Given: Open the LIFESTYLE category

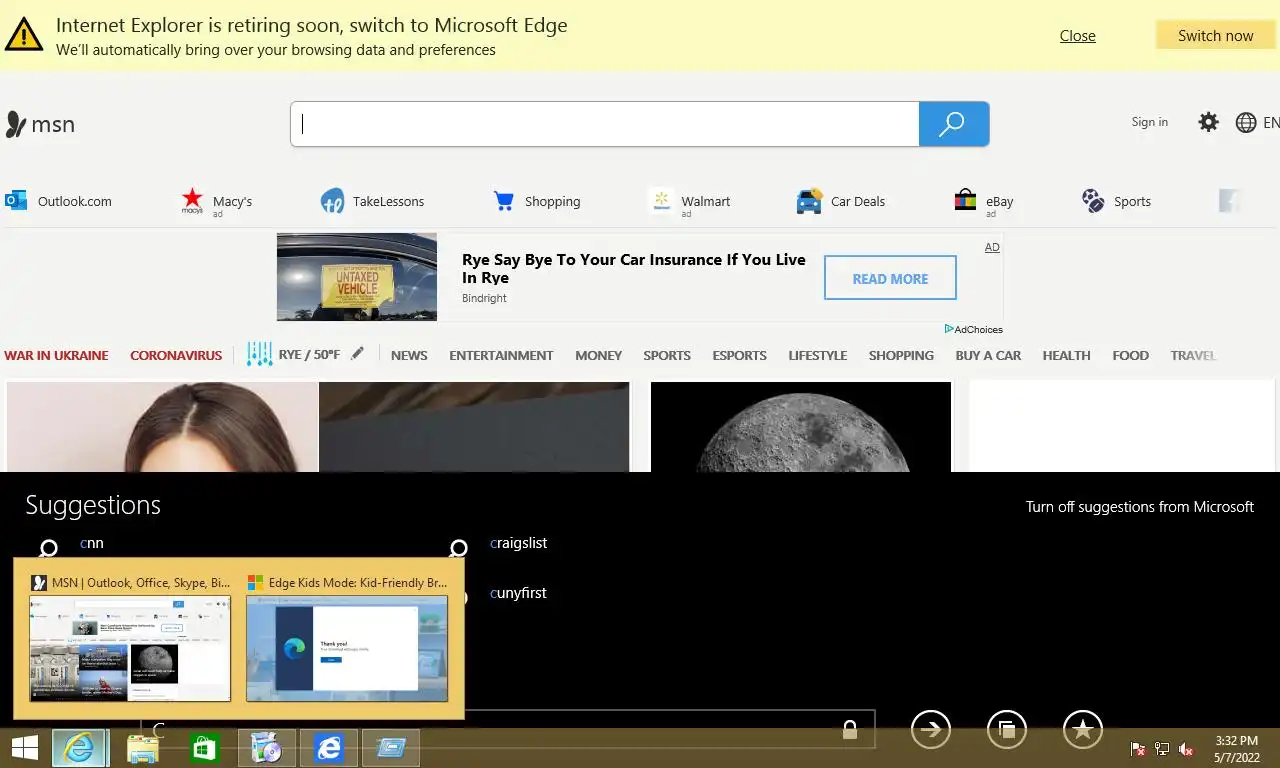Looking at the screenshot, I should [817, 355].
